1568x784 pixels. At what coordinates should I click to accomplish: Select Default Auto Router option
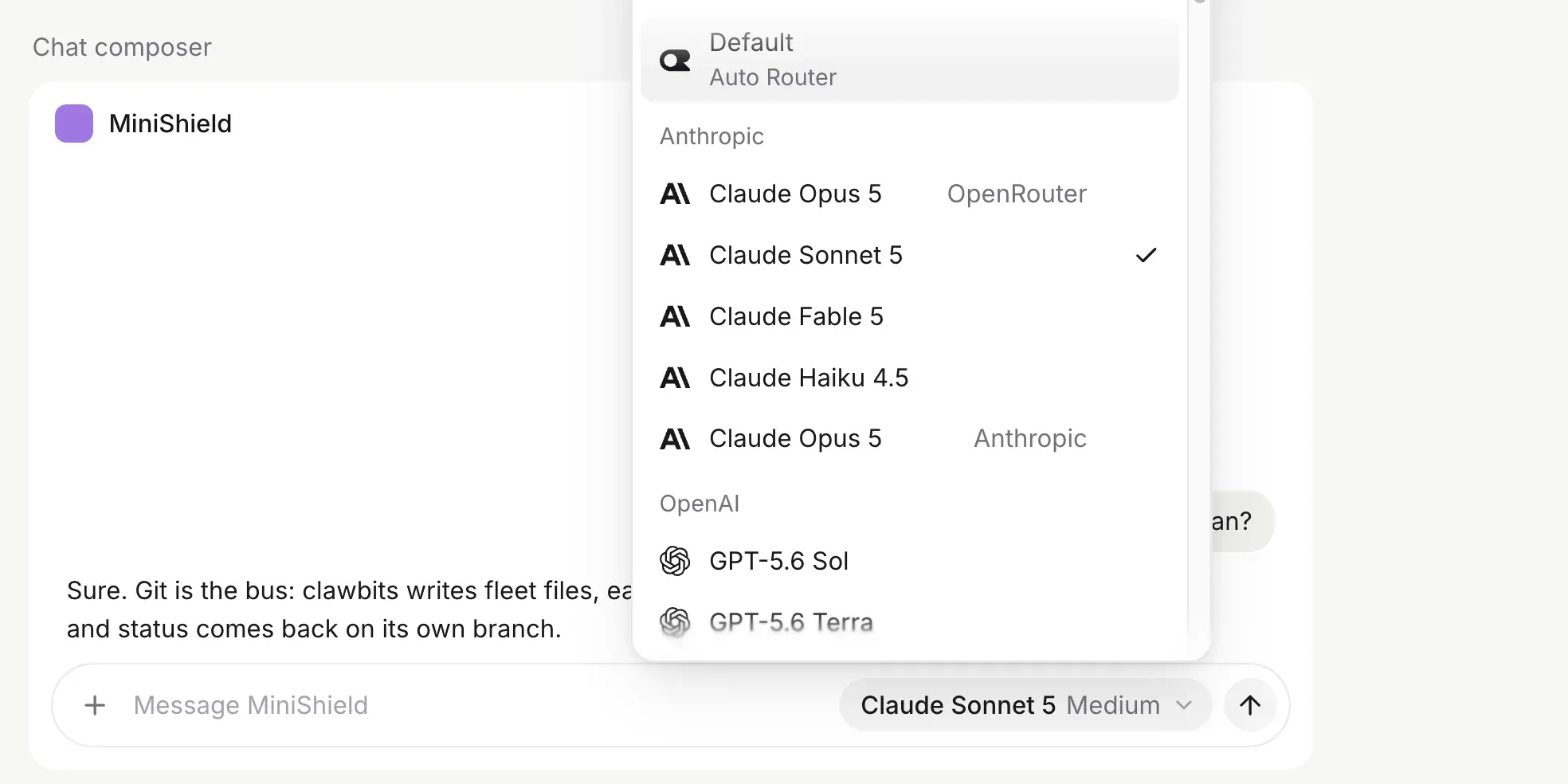[910, 61]
